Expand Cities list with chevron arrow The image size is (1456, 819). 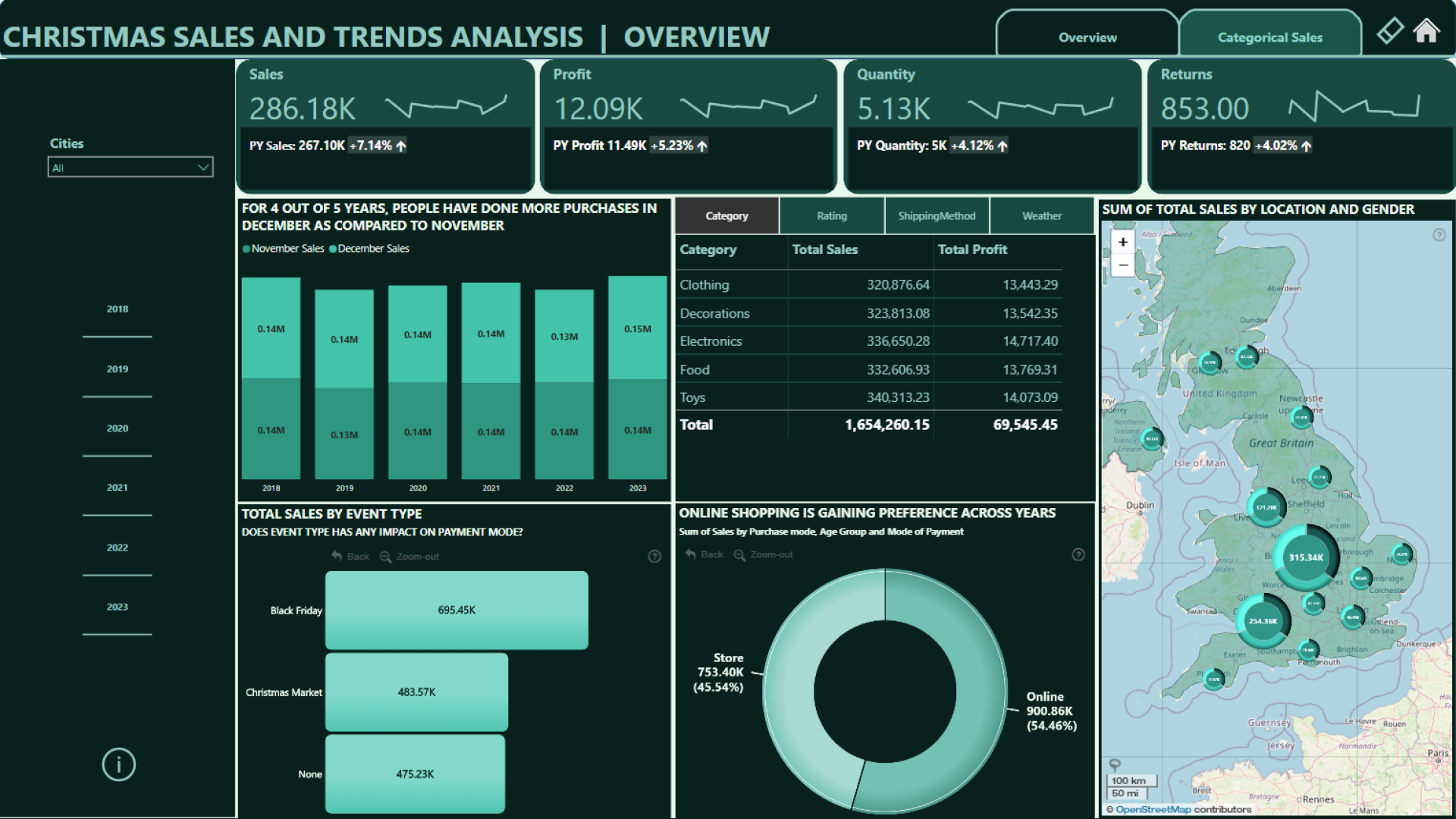click(x=203, y=168)
